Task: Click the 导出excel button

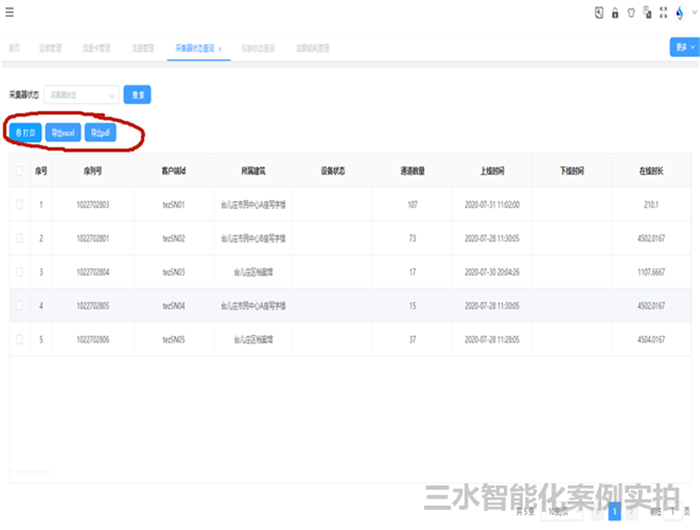Action: [64, 131]
